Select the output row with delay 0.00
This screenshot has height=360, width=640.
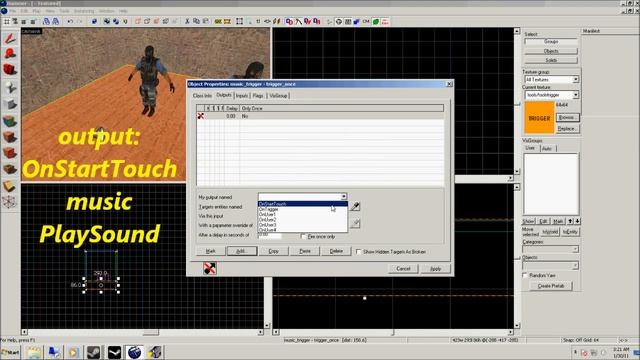coord(320,116)
